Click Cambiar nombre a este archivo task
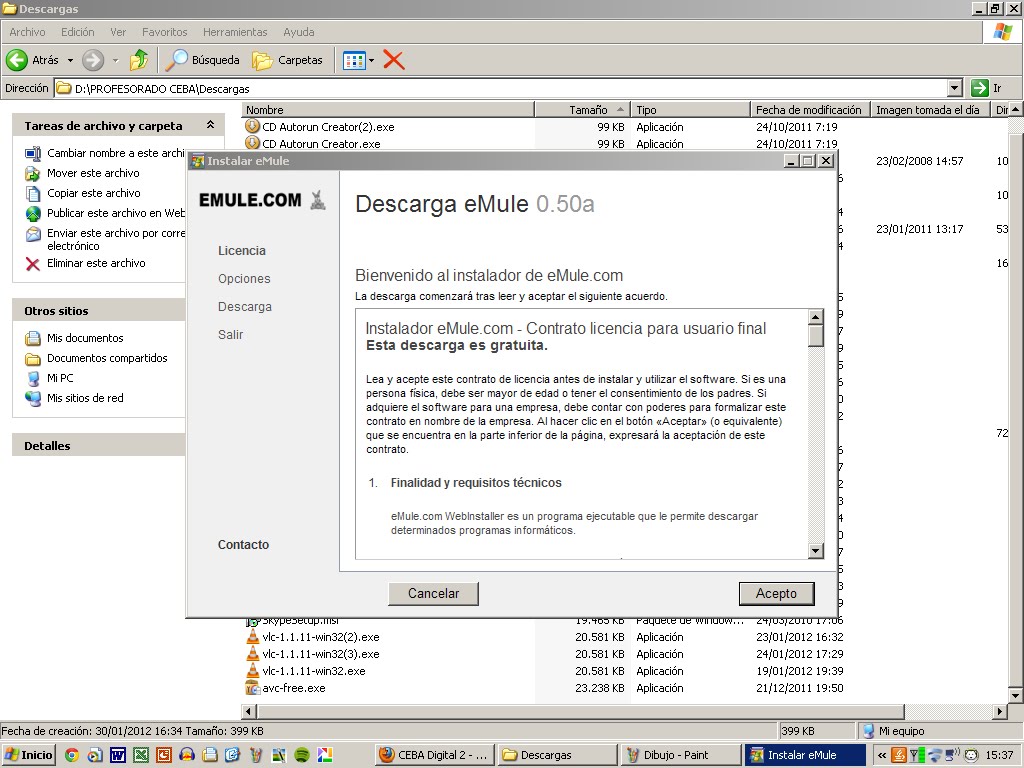The height and width of the screenshot is (768, 1024). [x=105, y=153]
